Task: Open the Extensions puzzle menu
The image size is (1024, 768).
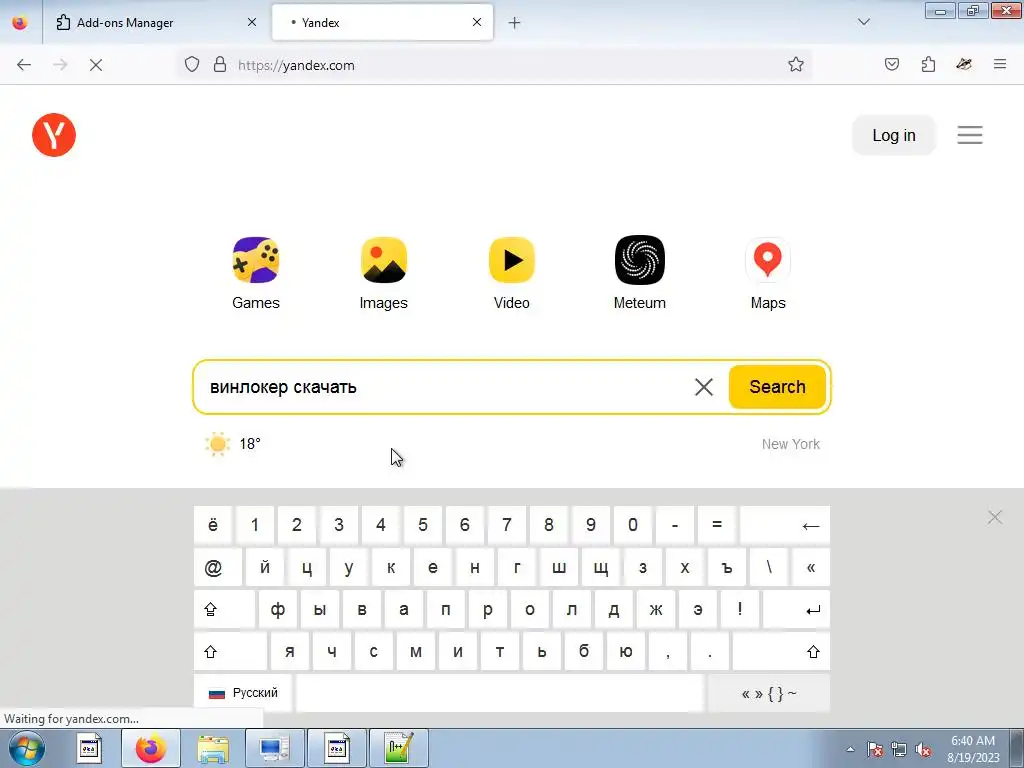Action: [928, 64]
